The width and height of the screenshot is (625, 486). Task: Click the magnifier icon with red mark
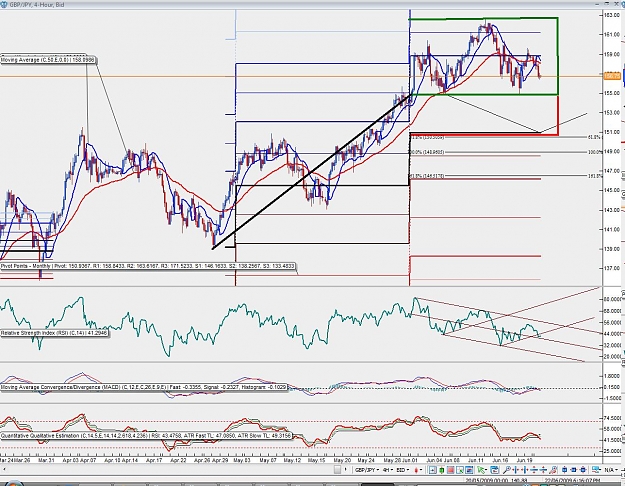(553, 470)
